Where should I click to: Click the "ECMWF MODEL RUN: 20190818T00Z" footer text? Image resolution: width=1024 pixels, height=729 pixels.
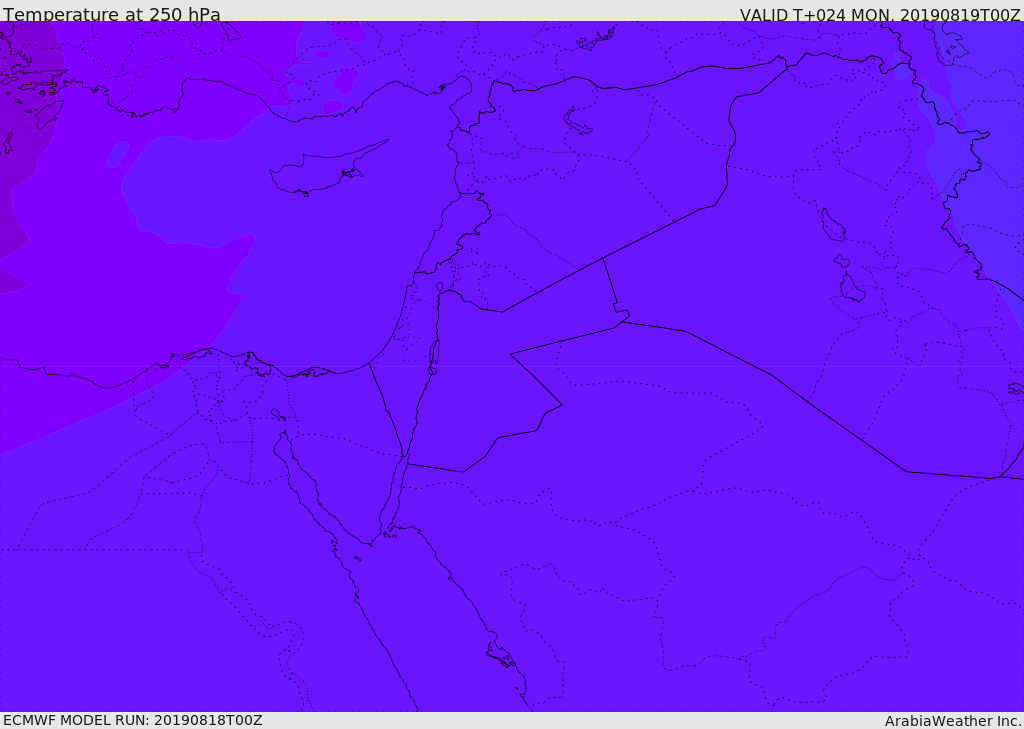coord(133,720)
